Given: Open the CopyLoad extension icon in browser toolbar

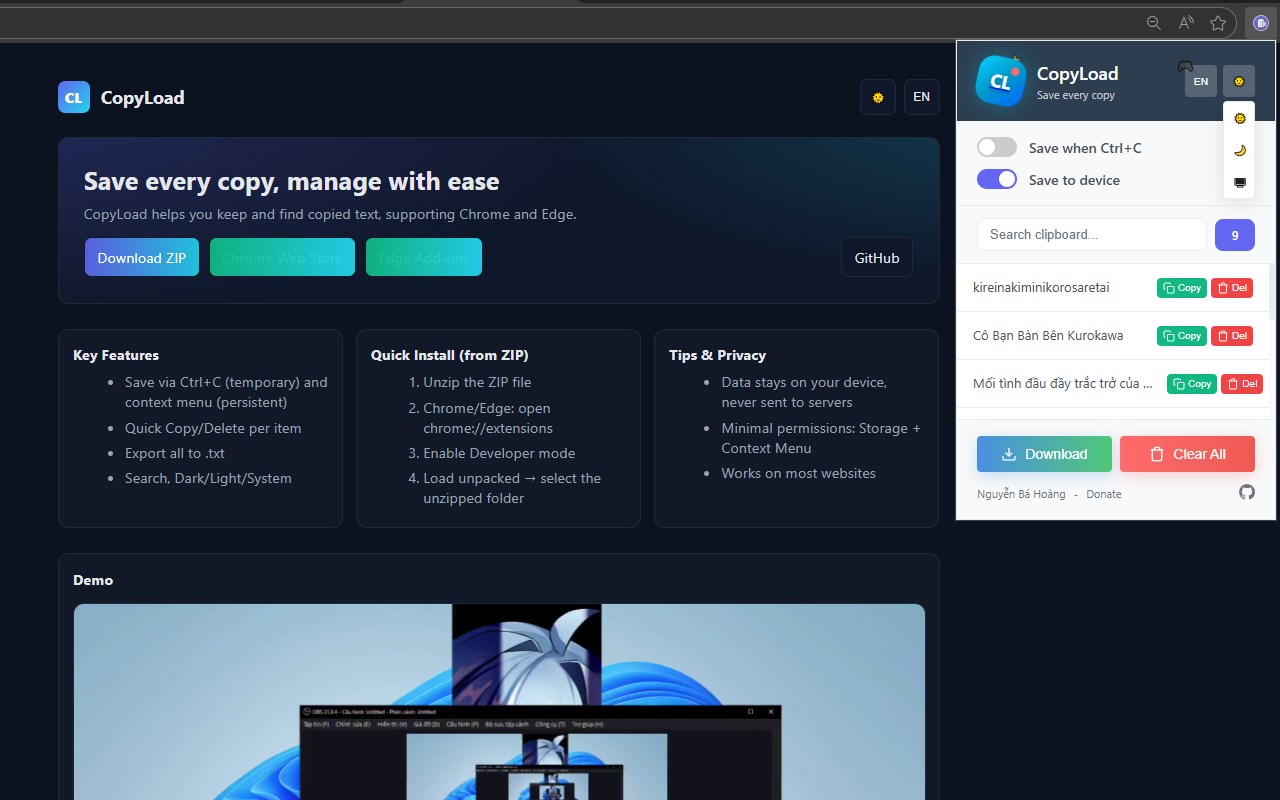Looking at the screenshot, I should 1260,22.
